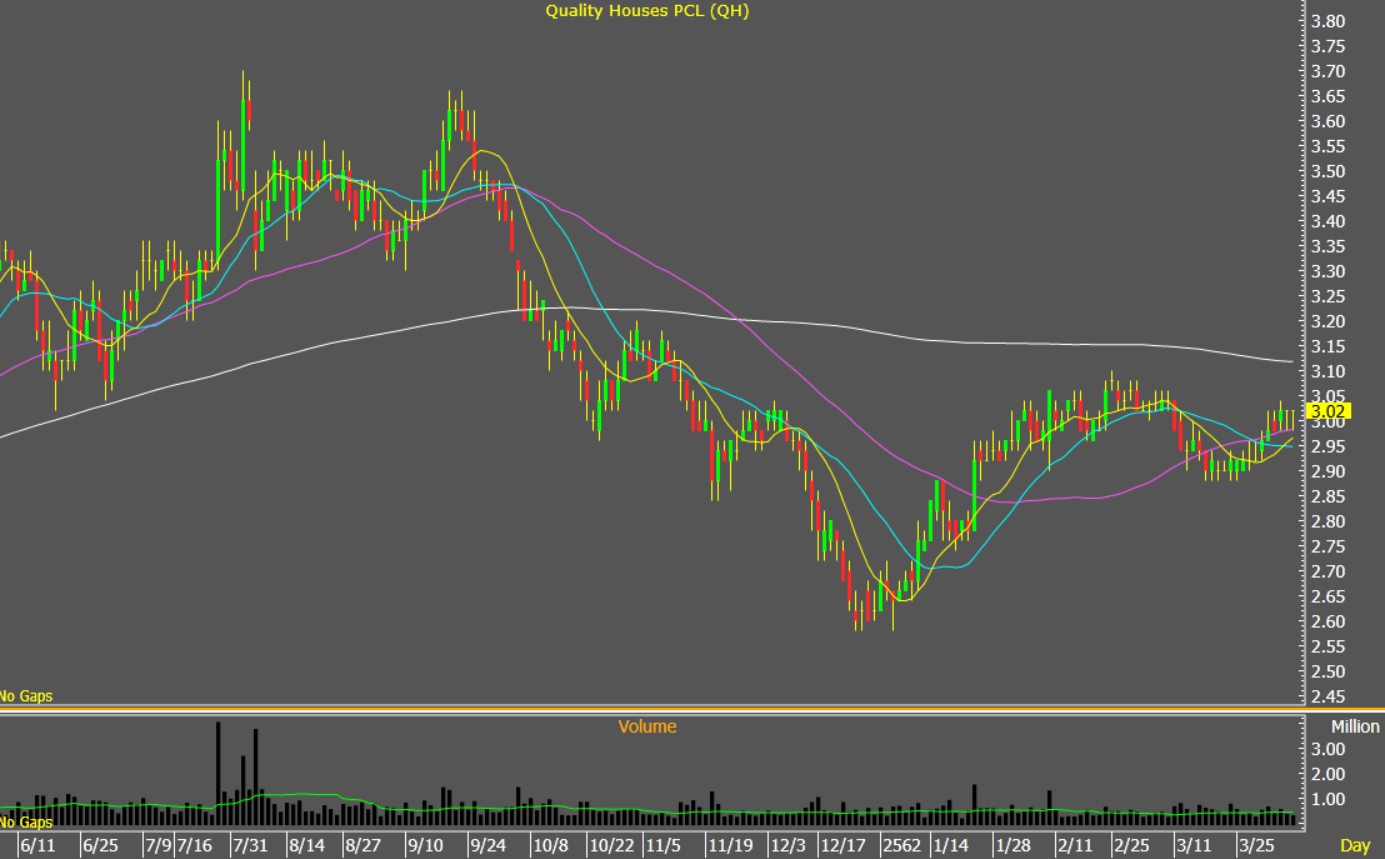
Task: Click the No Gaps label in volume panel
Action: (x=26, y=822)
